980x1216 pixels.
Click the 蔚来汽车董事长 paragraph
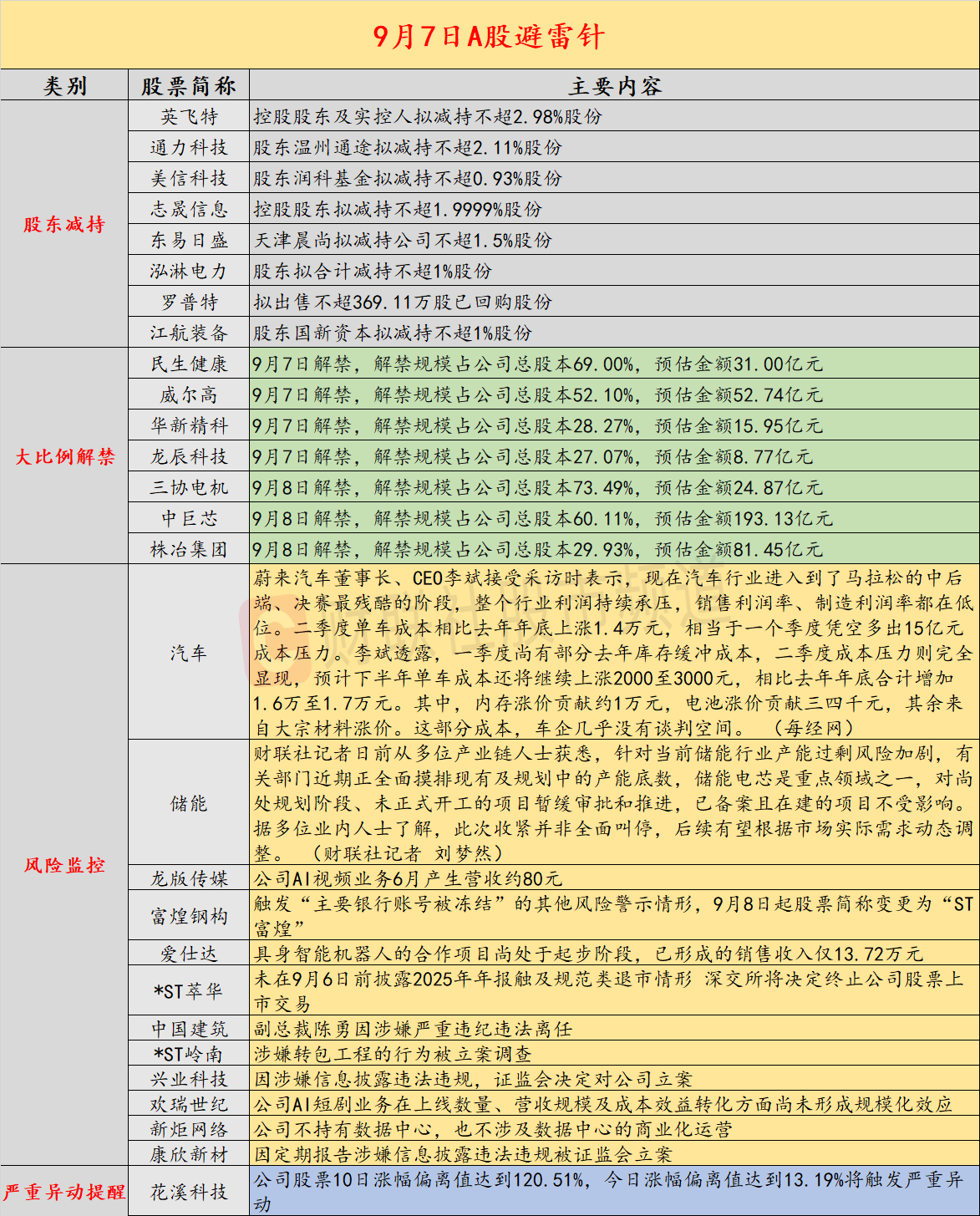tap(614, 653)
